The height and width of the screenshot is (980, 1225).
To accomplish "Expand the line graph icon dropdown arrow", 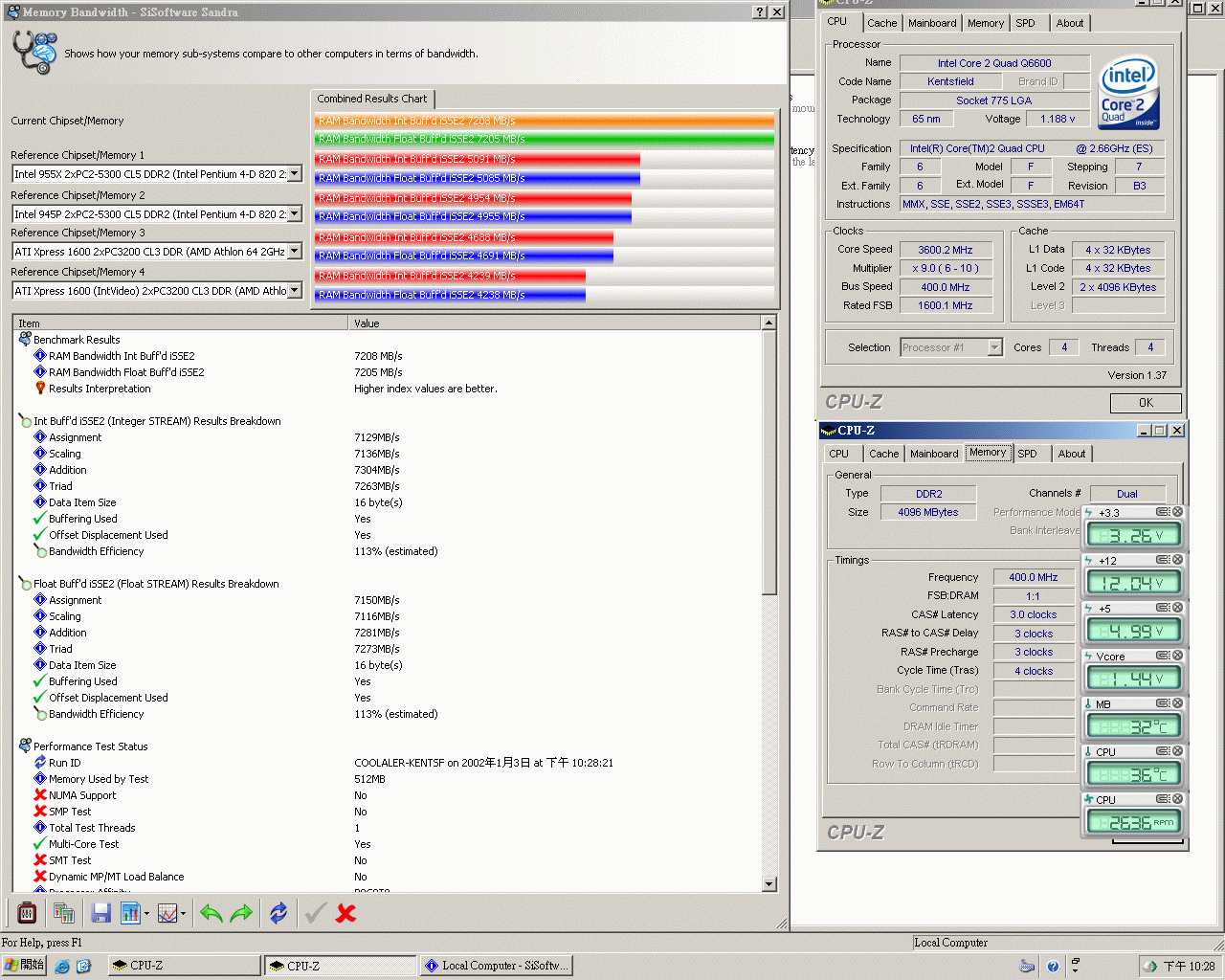I will click(183, 914).
